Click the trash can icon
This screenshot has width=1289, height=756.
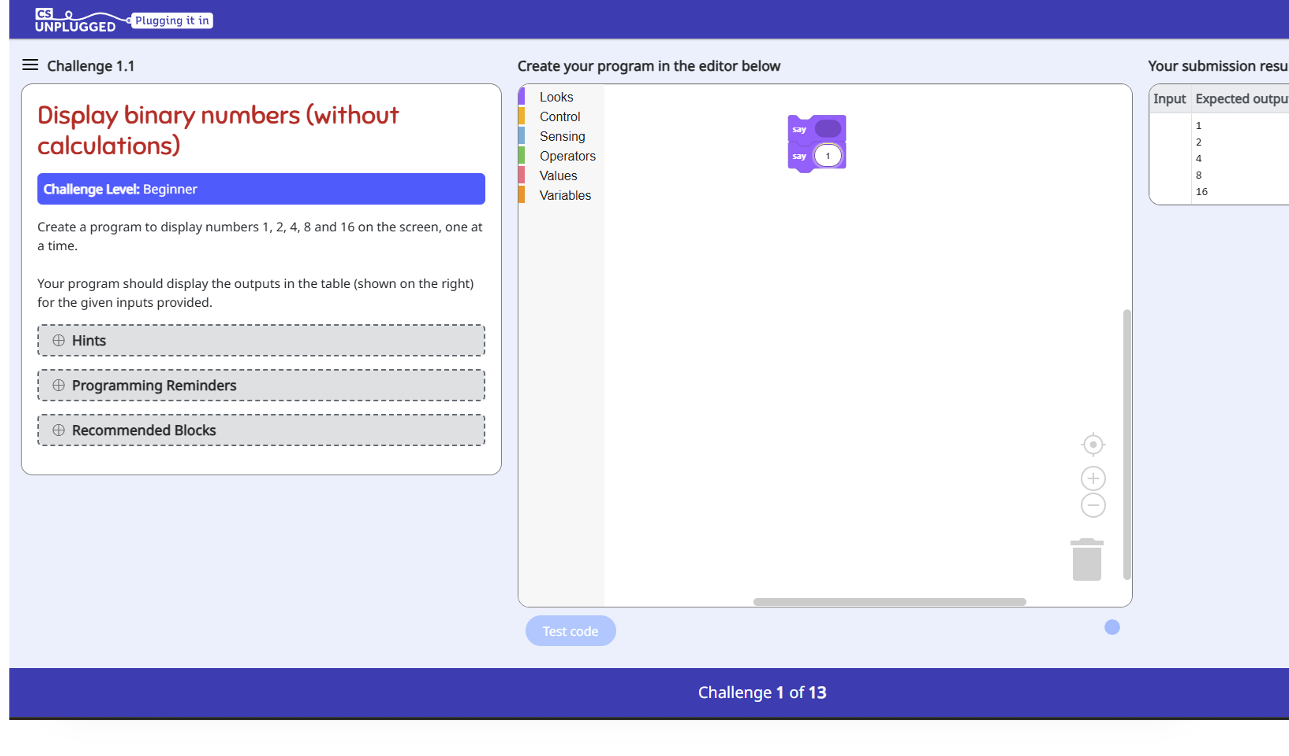pos(1087,560)
